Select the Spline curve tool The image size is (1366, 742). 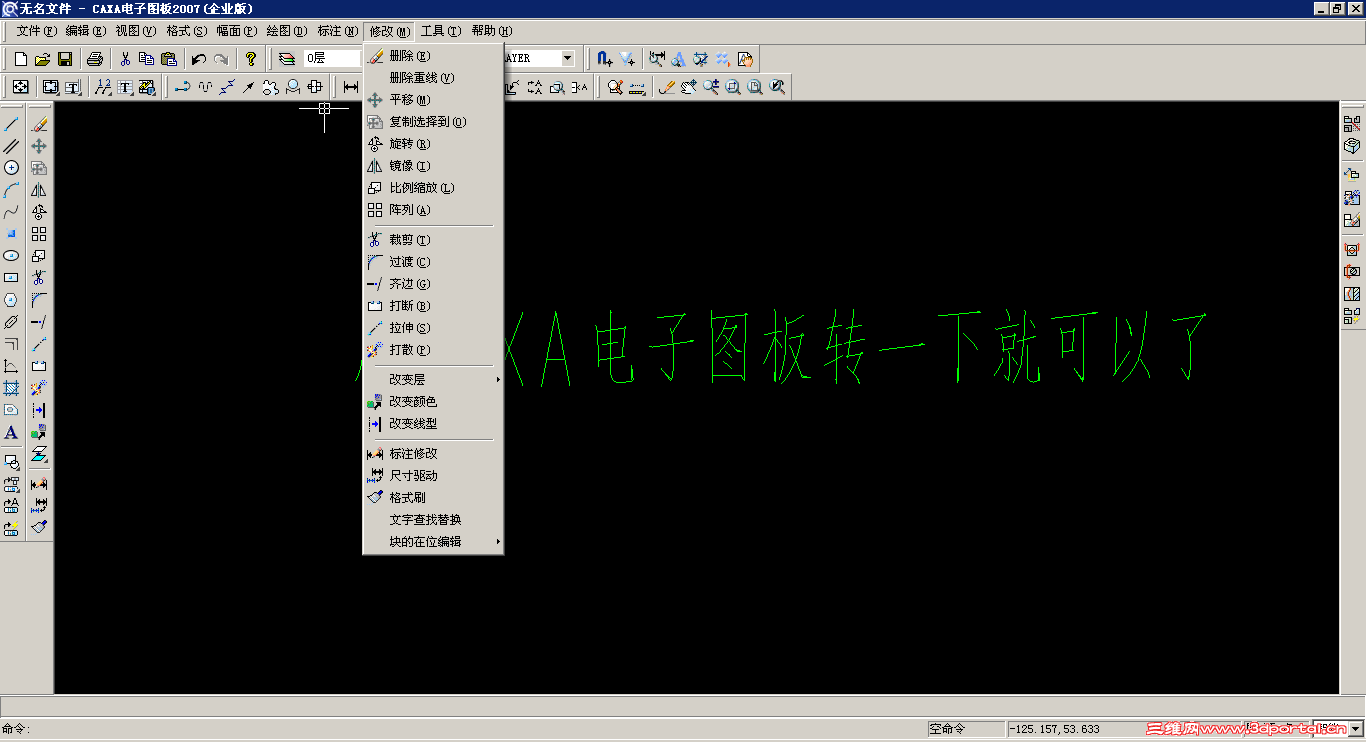(12, 212)
